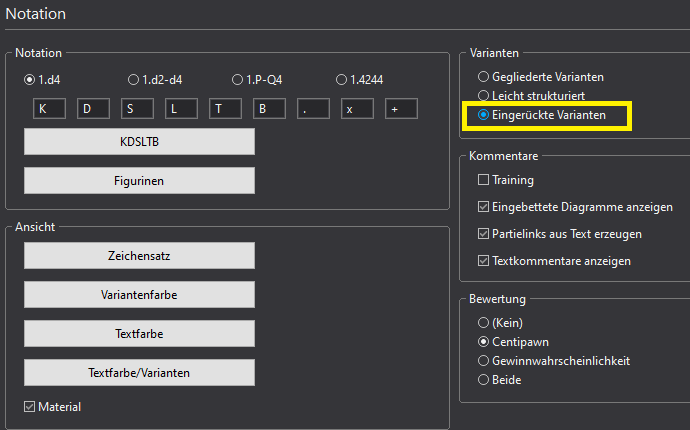Toggle the Material checkbox

coord(30,407)
